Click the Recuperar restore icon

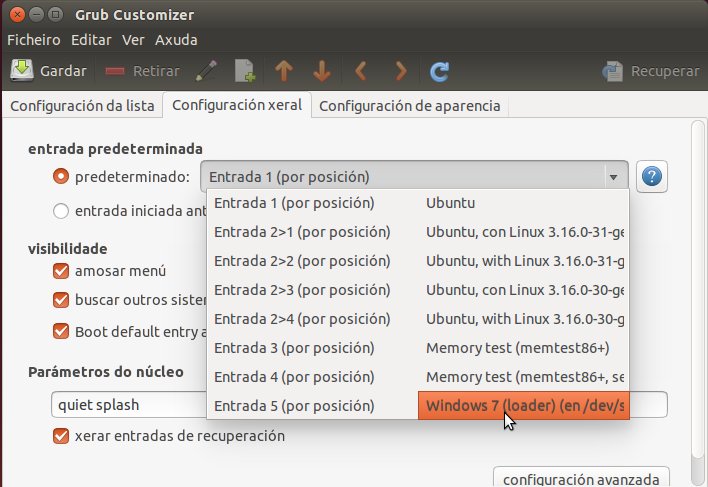click(x=613, y=71)
